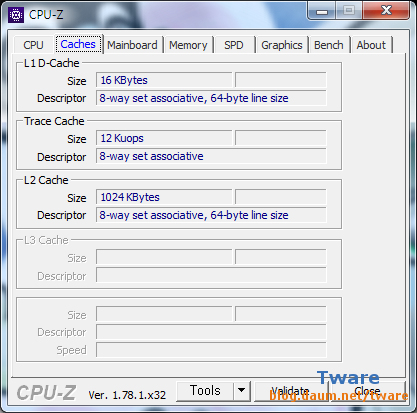Close CPU-Z with the title bar X
The width and height of the screenshot is (417, 413).
point(386,10)
